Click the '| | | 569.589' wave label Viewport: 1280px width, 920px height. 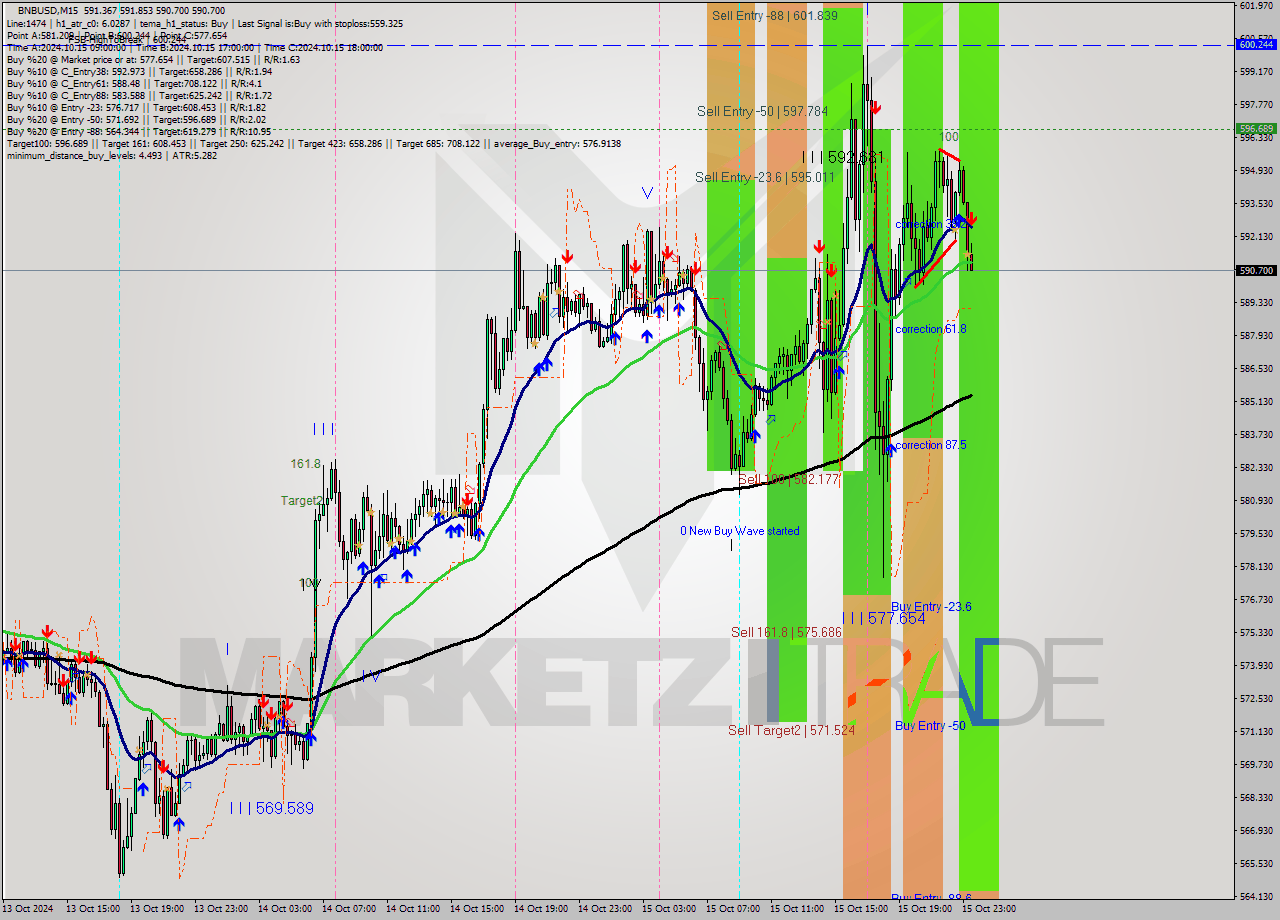point(272,808)
